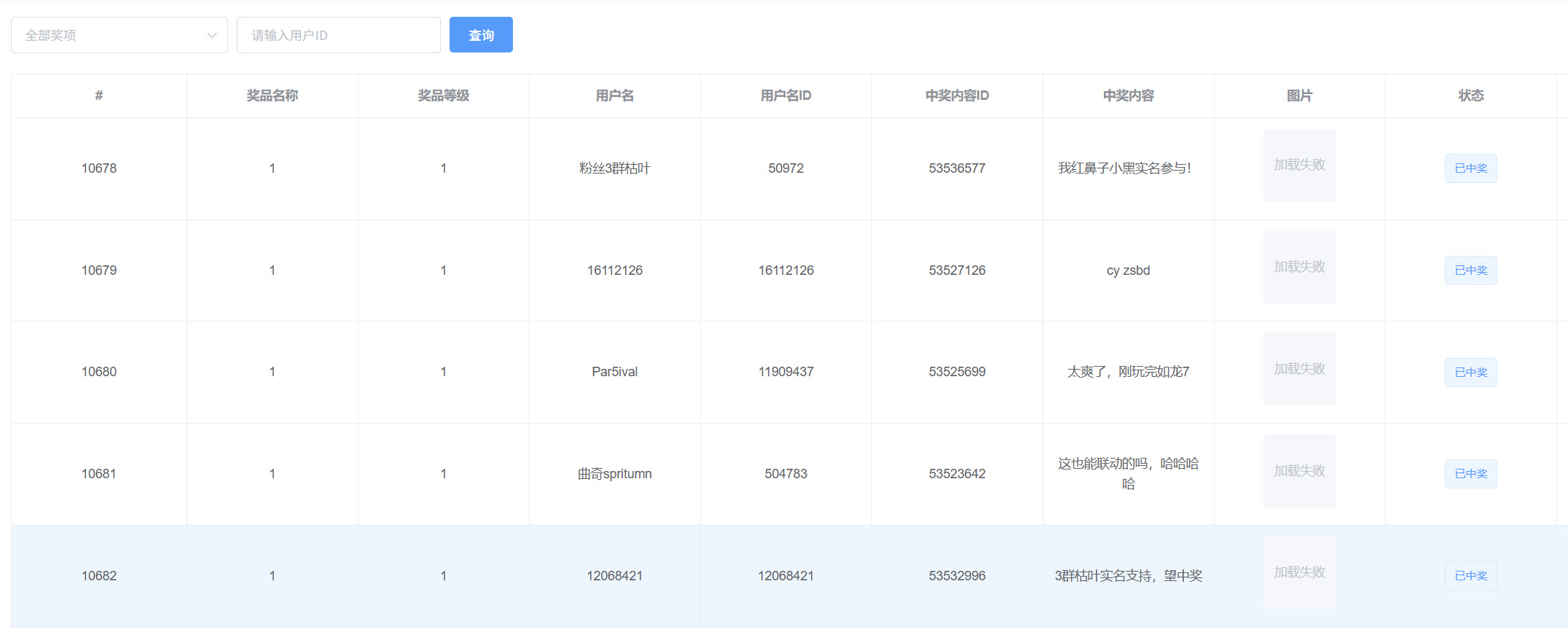The height and width of the screenshot is (635, 1568).
Task: Click 已中奖 status tag in row 10678
Action: (1471, 168)
